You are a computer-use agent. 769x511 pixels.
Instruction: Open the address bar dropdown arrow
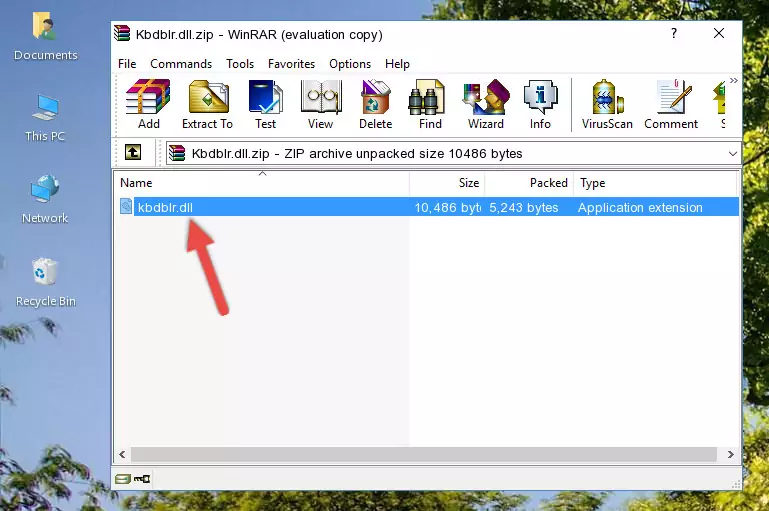(x=732, y=153)
